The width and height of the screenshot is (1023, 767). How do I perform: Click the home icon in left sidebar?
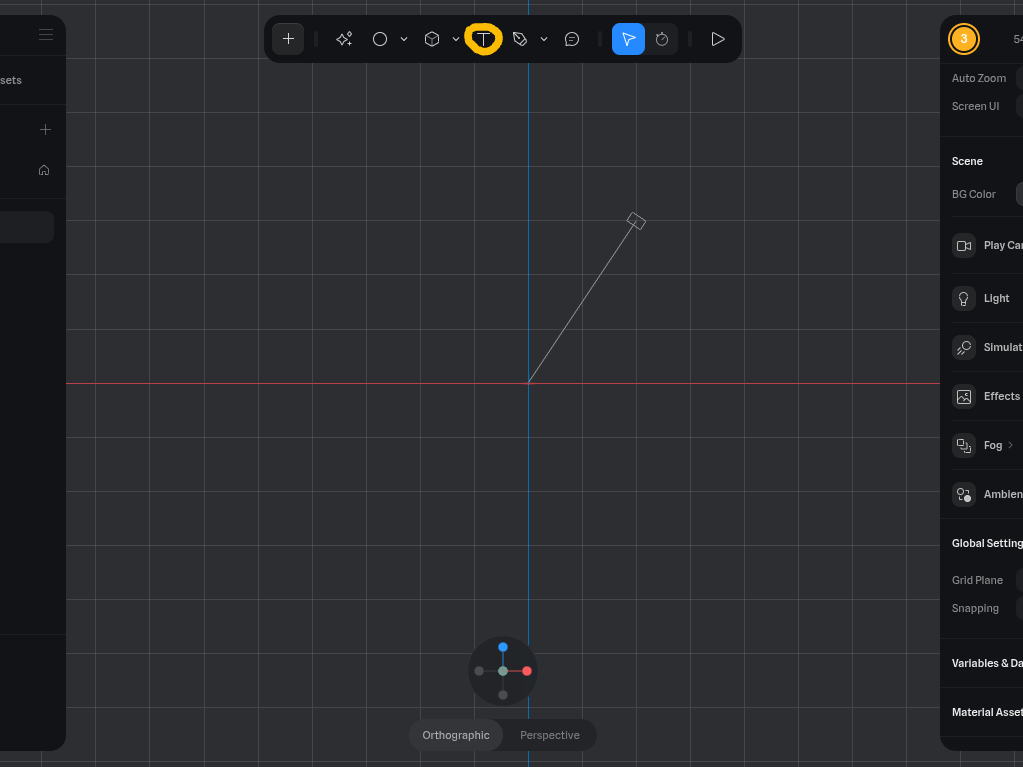coord(44,170)
